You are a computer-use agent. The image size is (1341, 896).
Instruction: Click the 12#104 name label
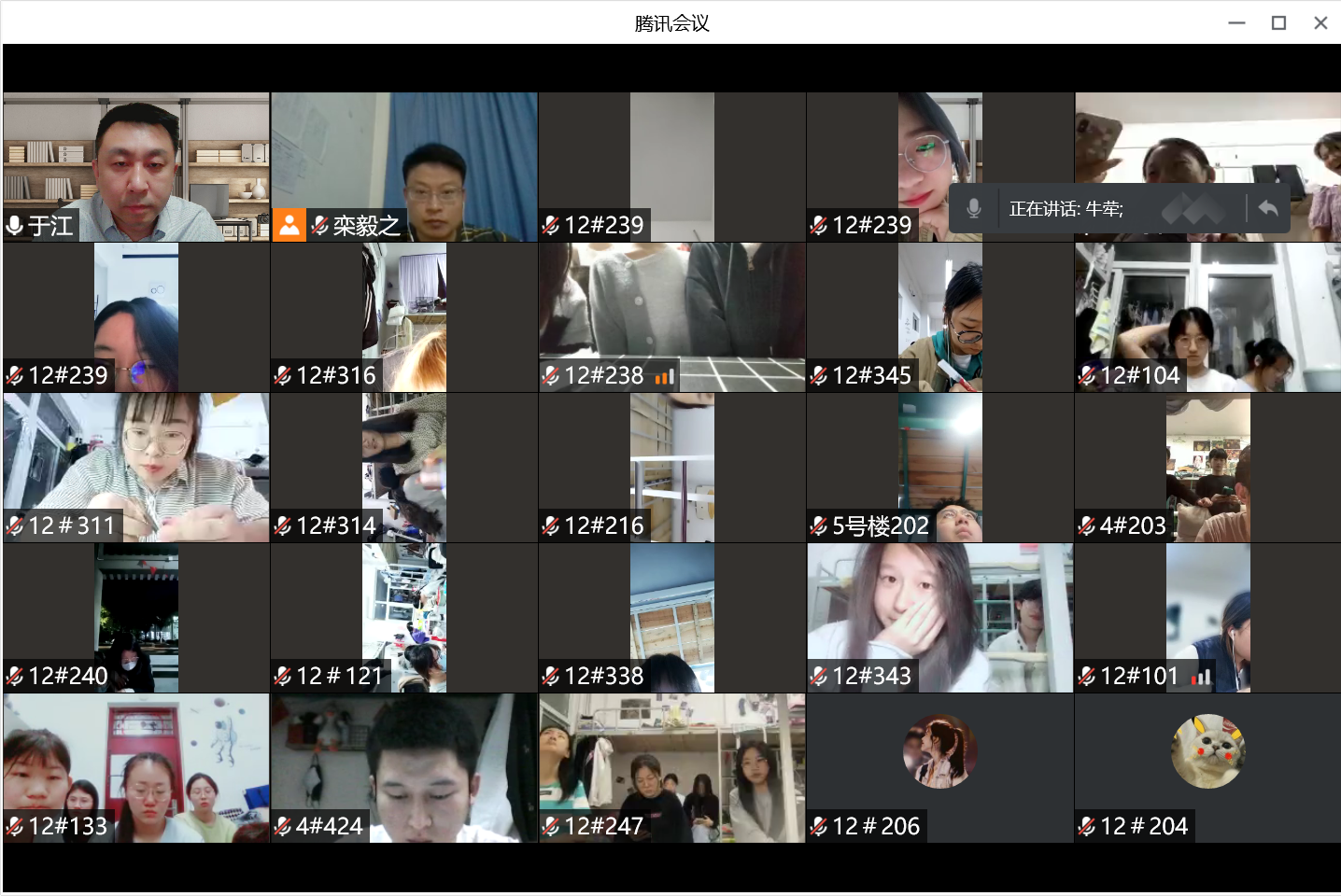coord(1139,376)
